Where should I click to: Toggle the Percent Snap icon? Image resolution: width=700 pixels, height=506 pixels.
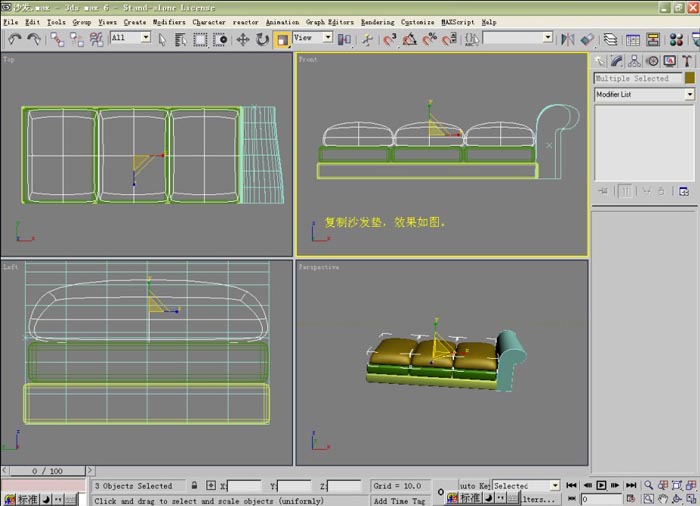pyautogui.click(x=429, y=40)
